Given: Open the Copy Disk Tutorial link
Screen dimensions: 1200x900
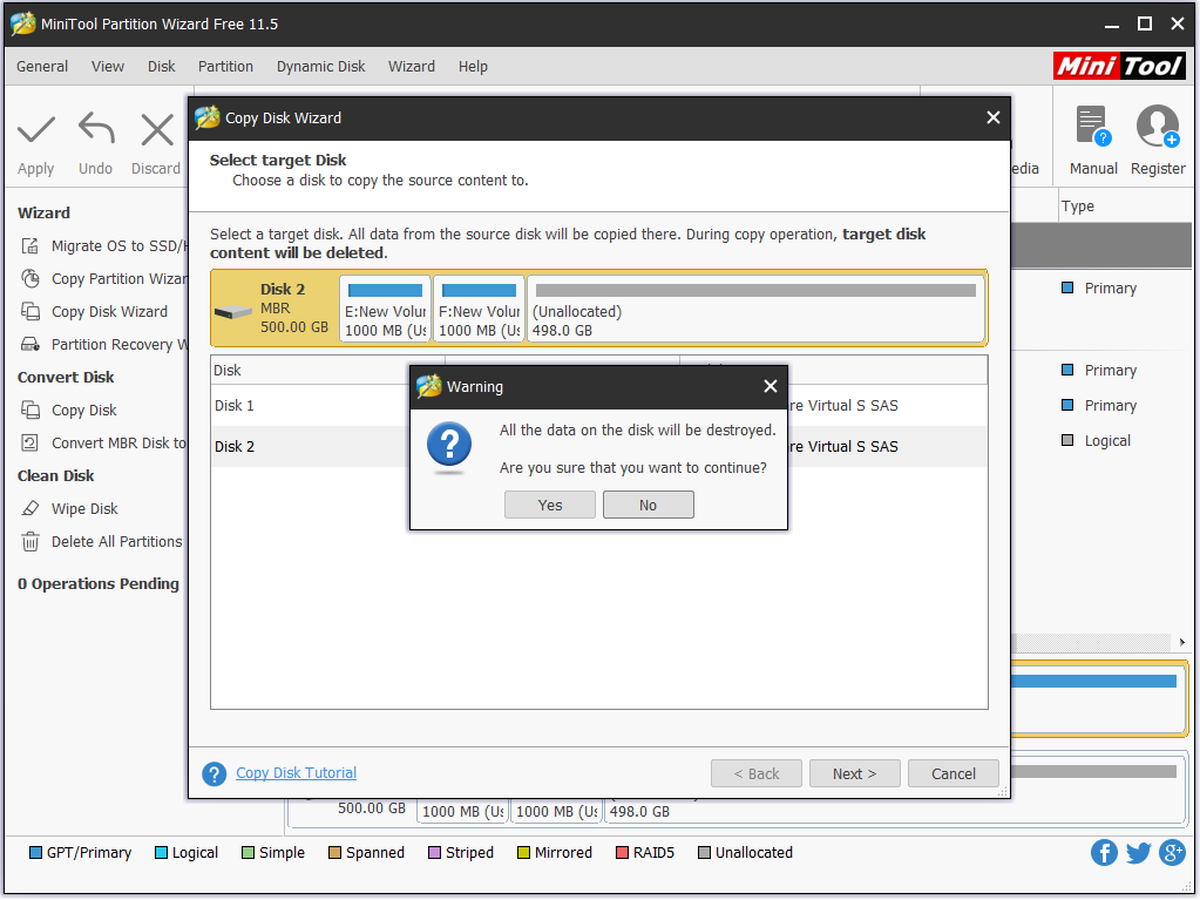Looking at the screenshot, I should click(296, 773).
